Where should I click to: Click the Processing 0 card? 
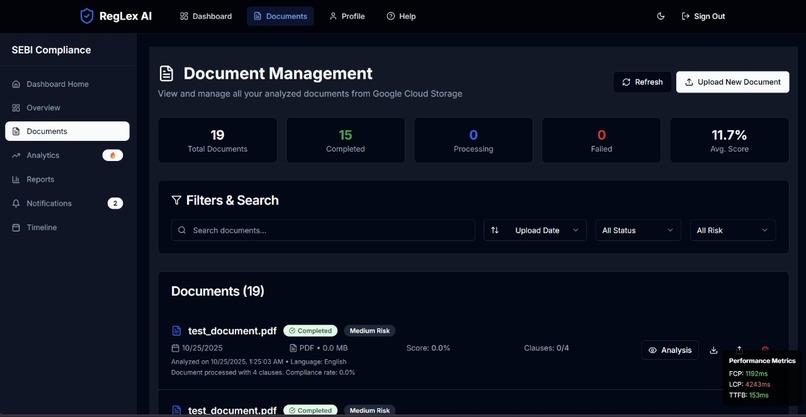(x=473, y=140)
